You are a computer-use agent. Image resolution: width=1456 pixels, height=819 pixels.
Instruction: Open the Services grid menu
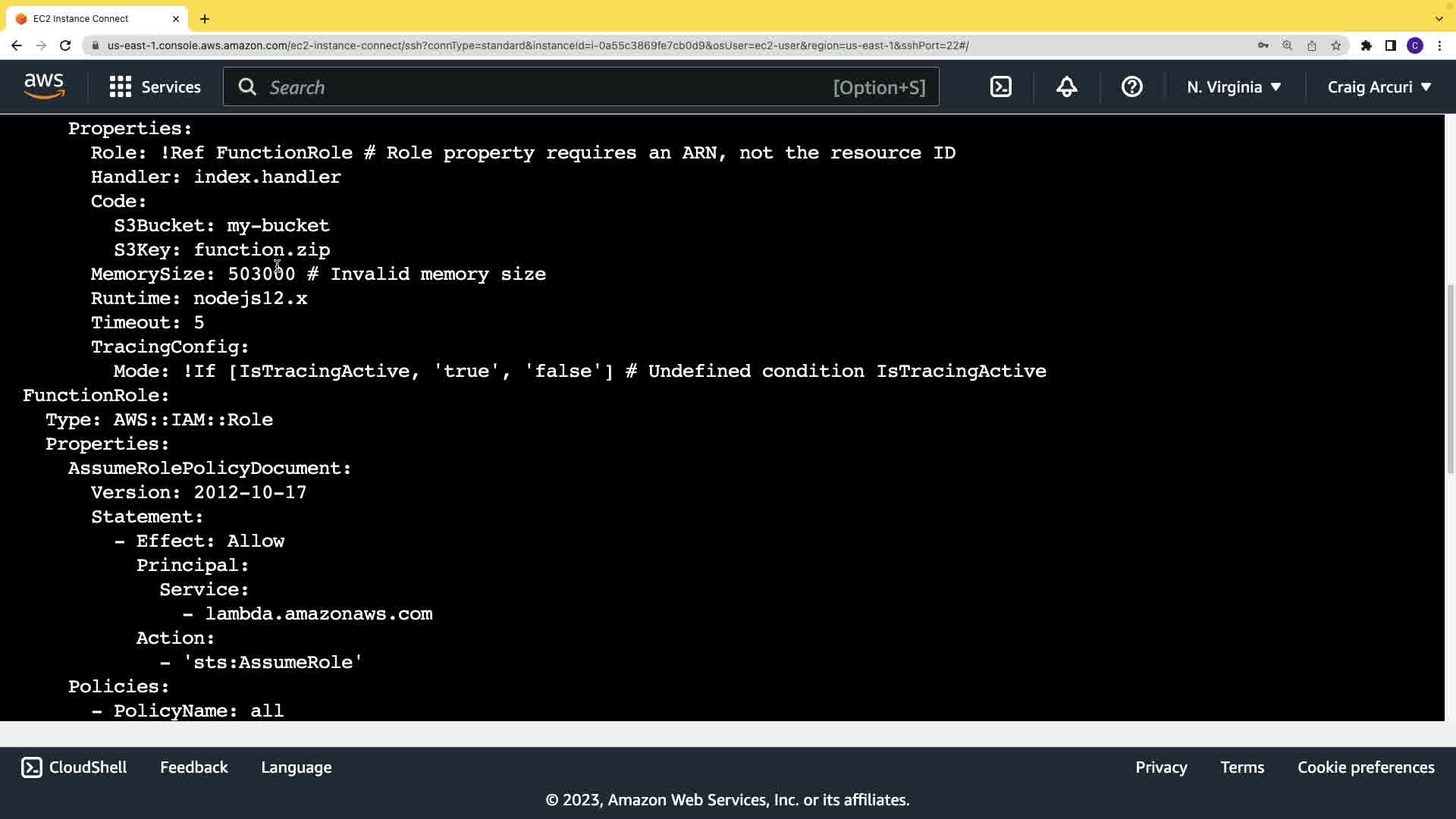tap(155, 87)
